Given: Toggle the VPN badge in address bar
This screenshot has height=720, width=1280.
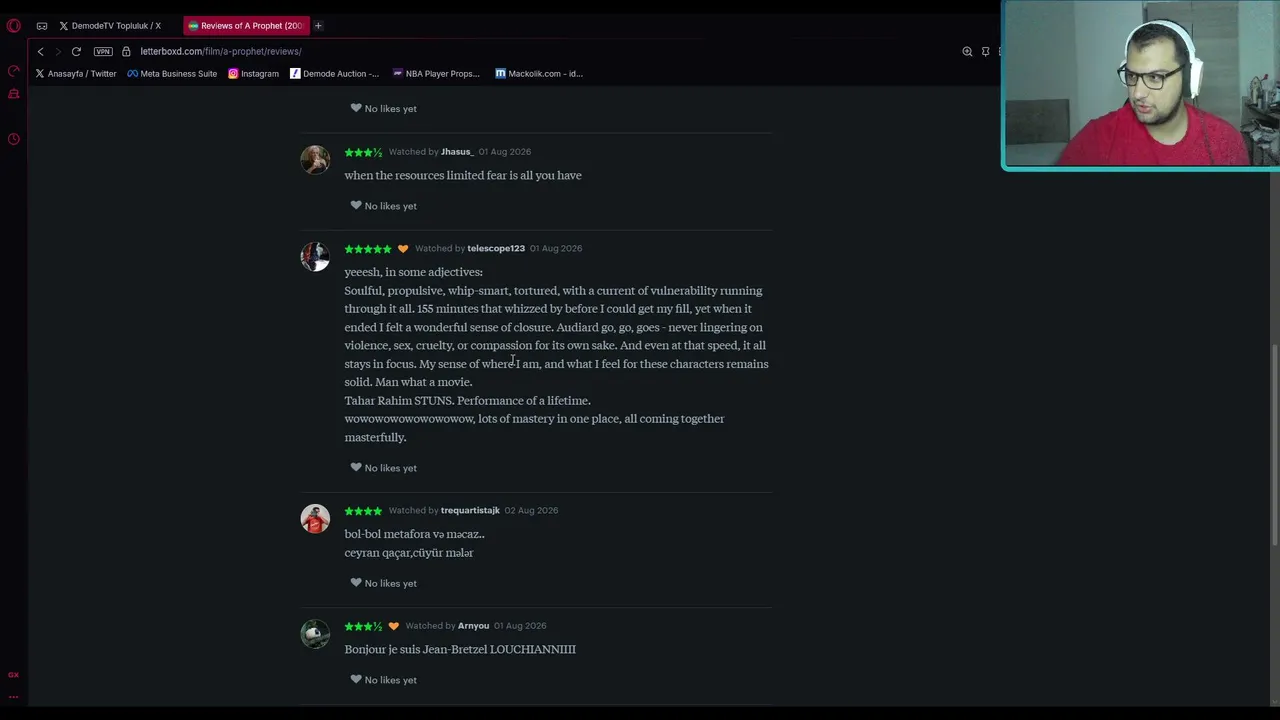Looking at the screenshot, I should tap(103, 51).
